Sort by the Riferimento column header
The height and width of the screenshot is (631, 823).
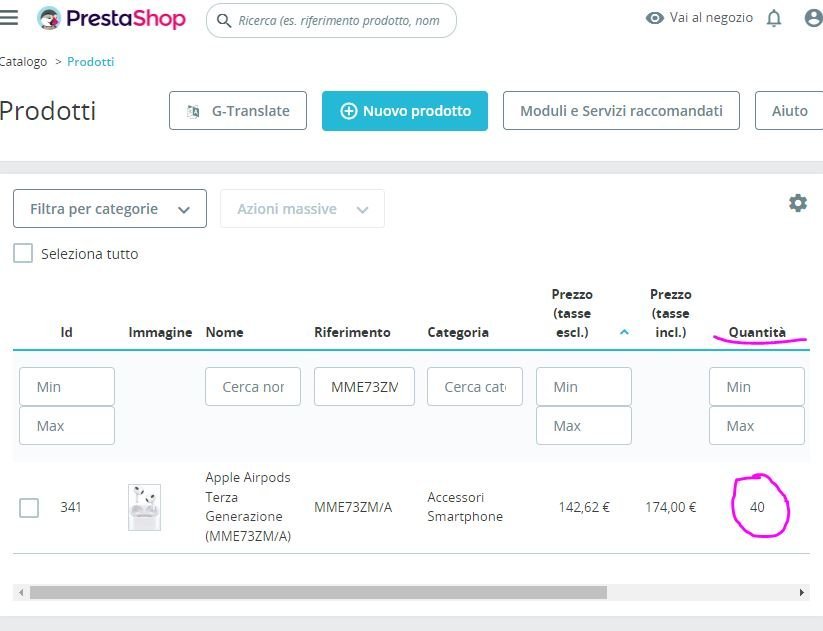click(352, 332)
